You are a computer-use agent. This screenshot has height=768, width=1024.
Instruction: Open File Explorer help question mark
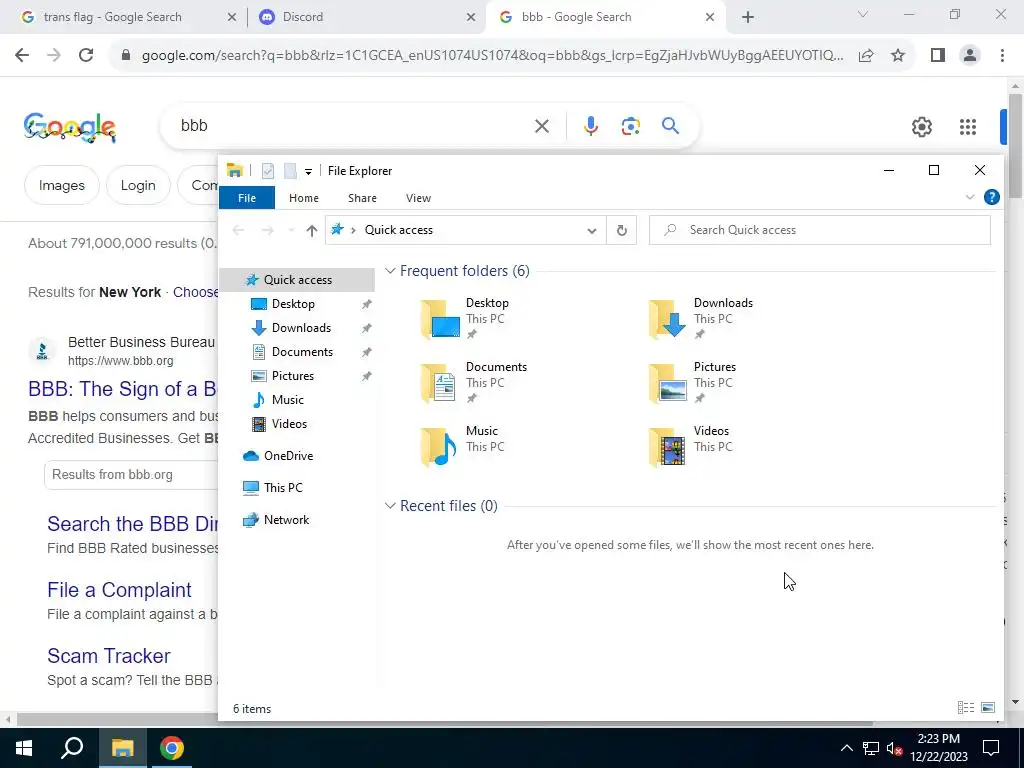pos(991,197)
